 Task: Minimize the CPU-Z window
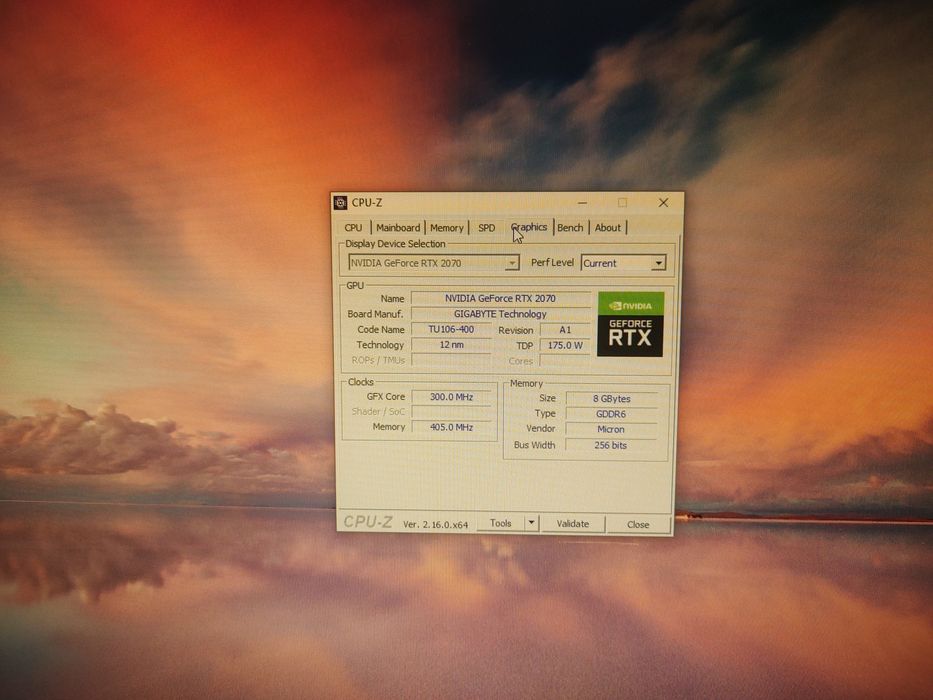pyautogui.click(x=583, y=203)
